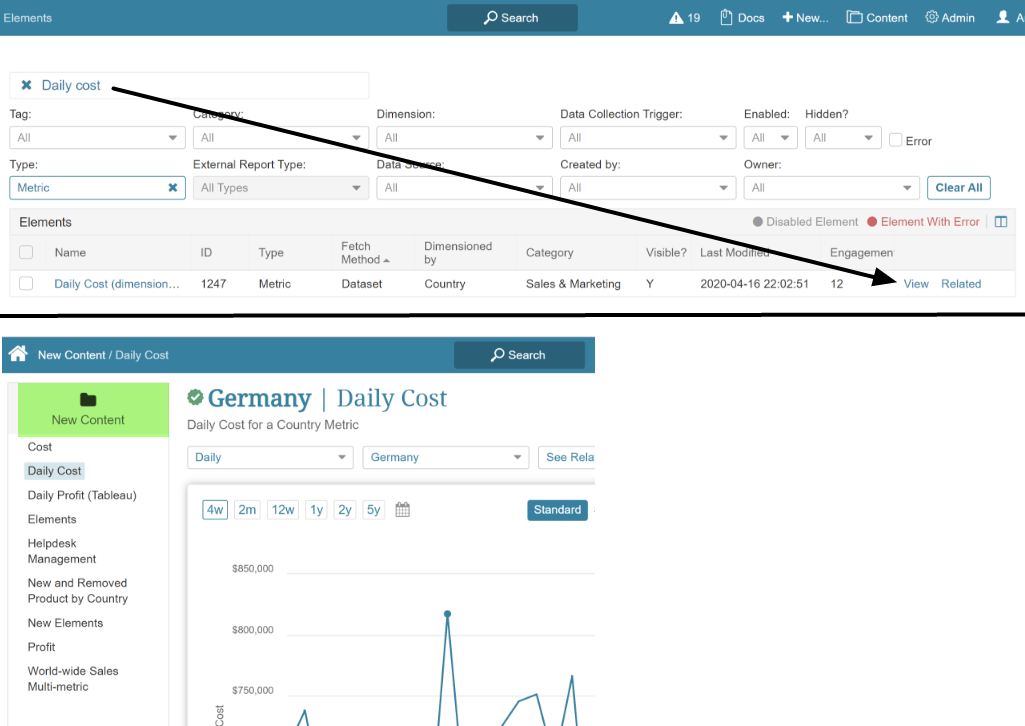The height and width of the screenshot is (726, 1025).
Task: Sort by the Name column
Action: [70, 252]
